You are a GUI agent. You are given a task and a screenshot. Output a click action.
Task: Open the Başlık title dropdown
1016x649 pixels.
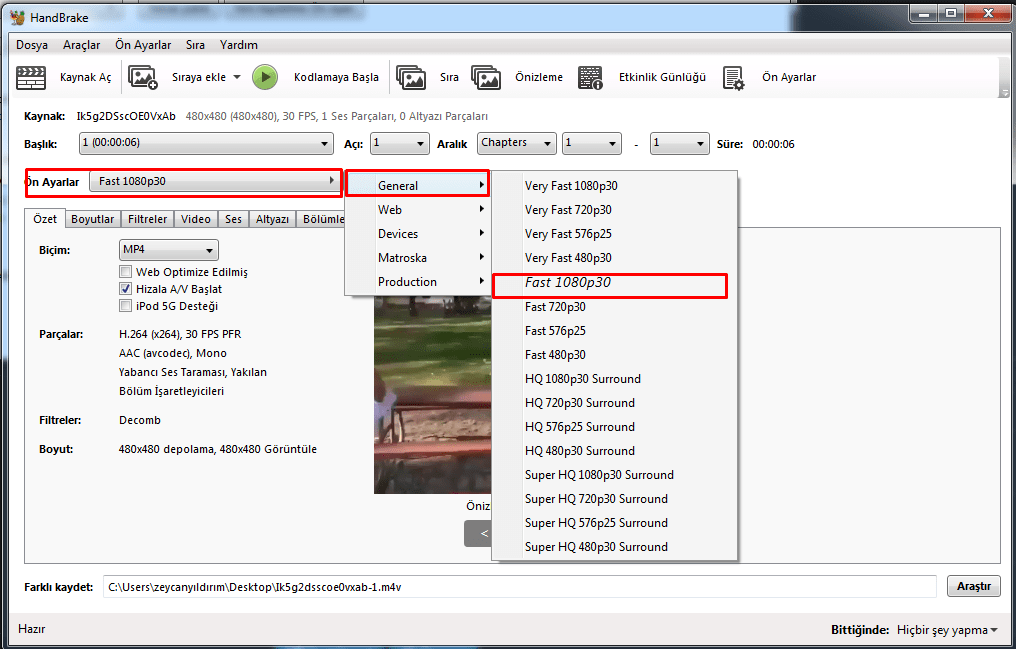[x=206, y=143]
